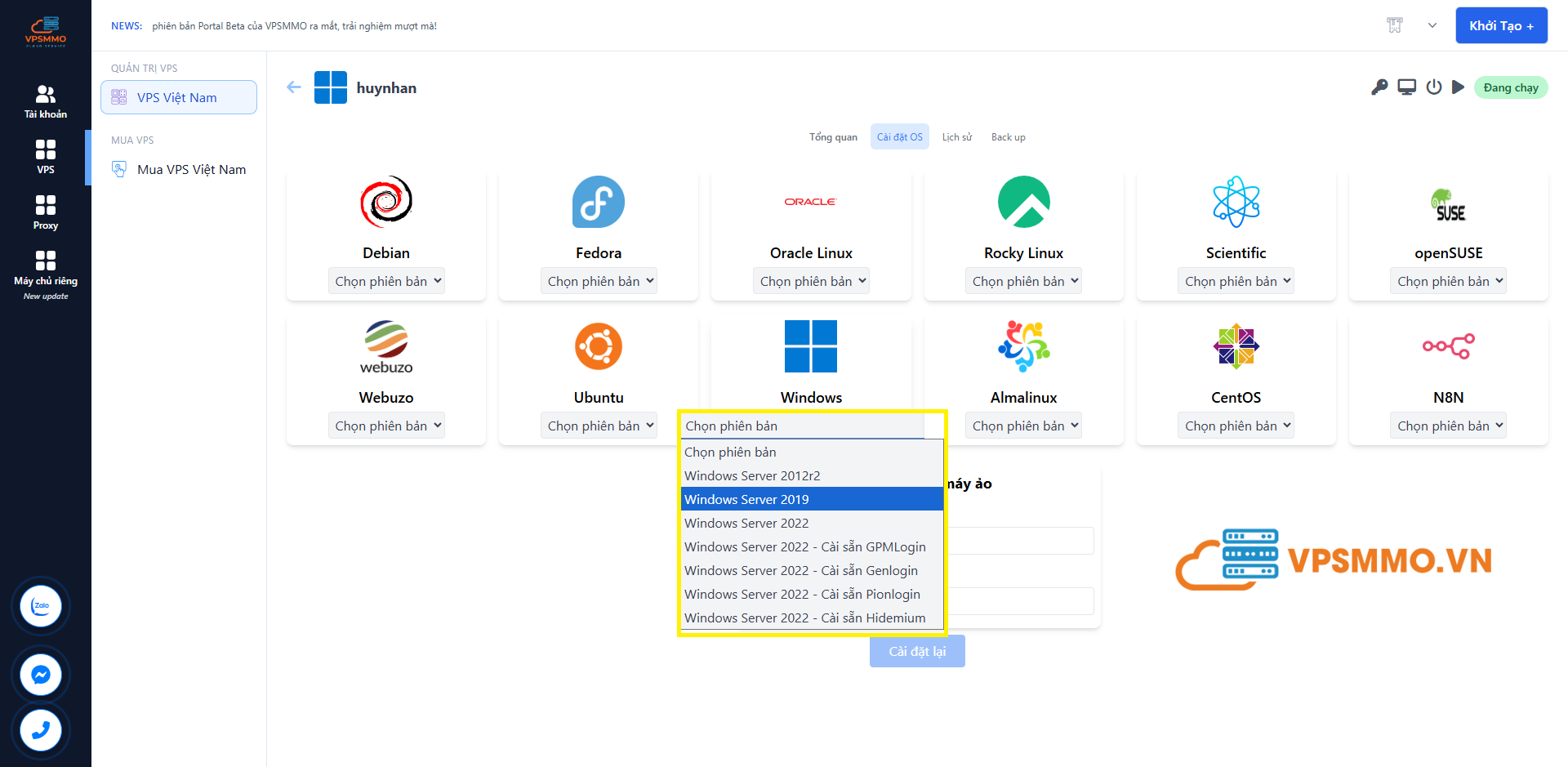Click the key icon for VPS password
1568x767 pixels.
pyautogui.click(x=1379, y=87)
